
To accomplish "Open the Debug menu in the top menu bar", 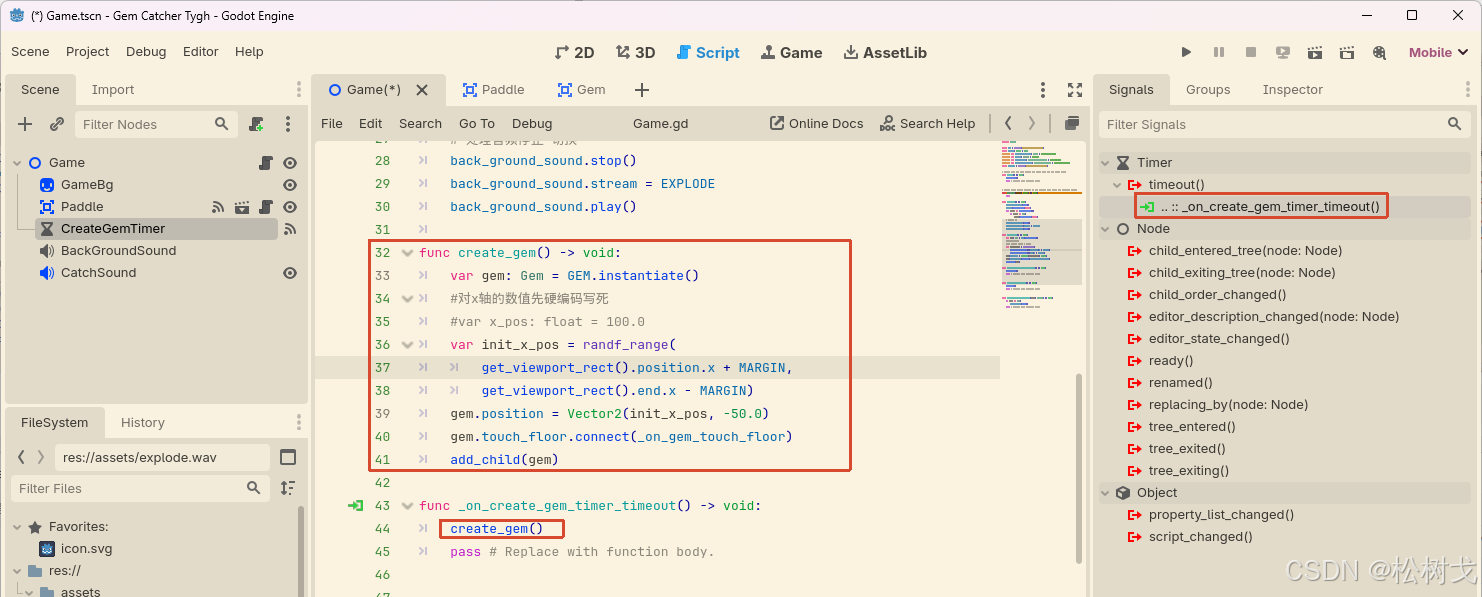I will click(x=146, y=51).
